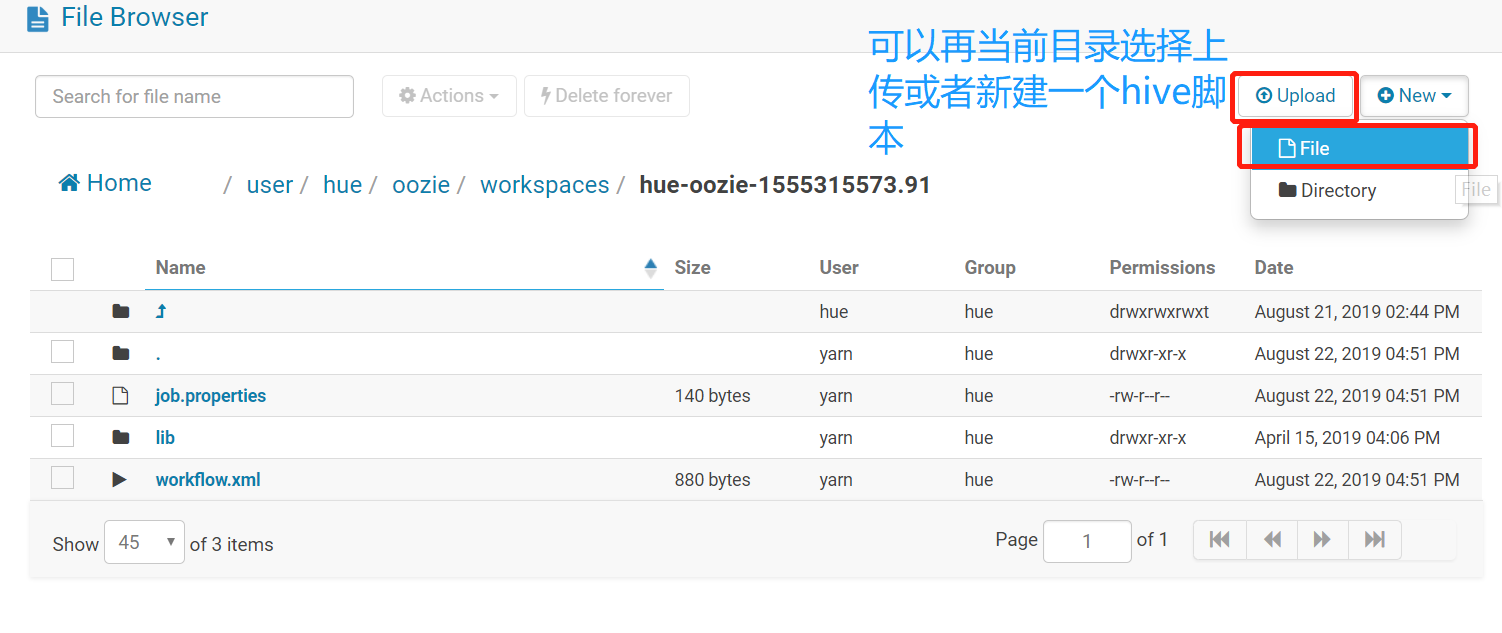
Task: Click the file icon next to job.properties
Action: (120, 396)
